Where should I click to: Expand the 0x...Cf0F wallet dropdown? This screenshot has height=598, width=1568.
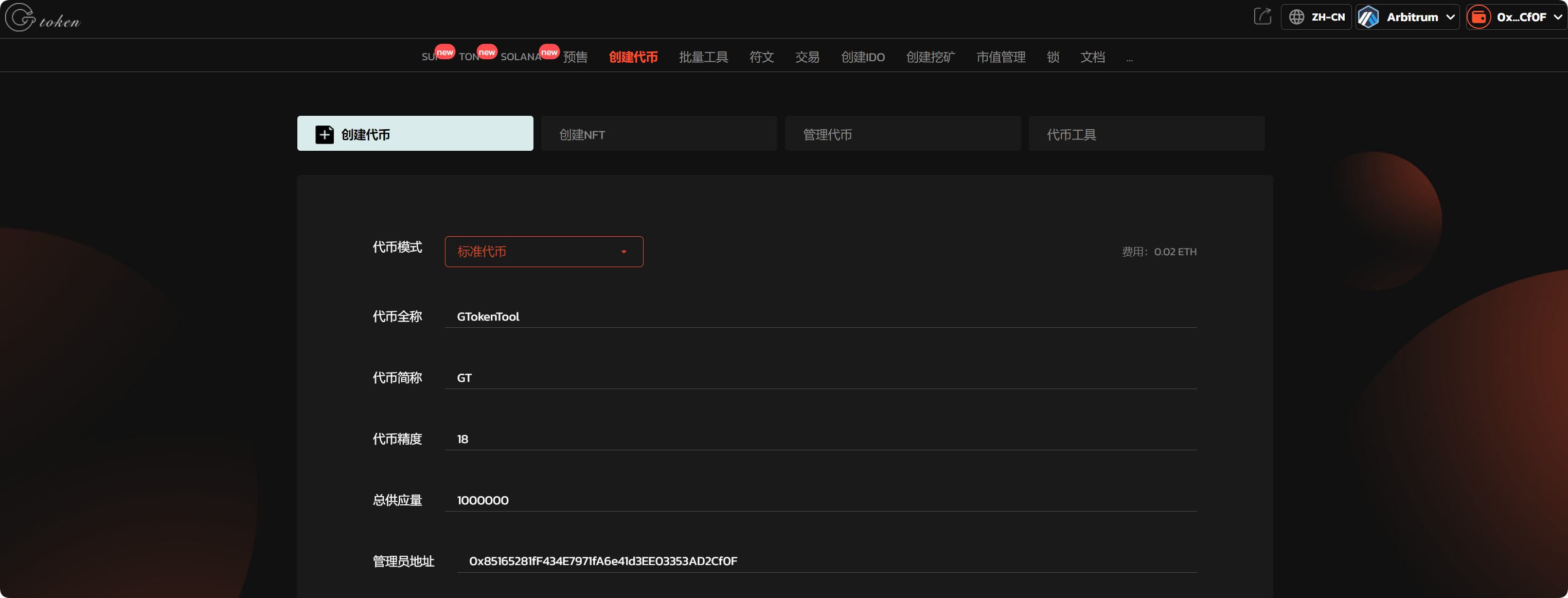(1558, 17)
